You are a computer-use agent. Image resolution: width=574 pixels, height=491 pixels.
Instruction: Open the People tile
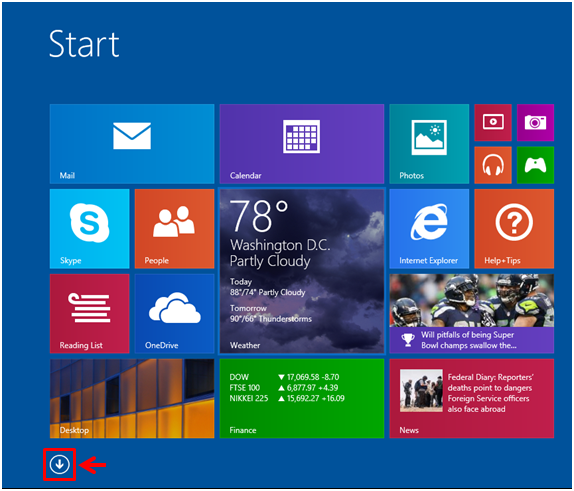coord(174,229)
